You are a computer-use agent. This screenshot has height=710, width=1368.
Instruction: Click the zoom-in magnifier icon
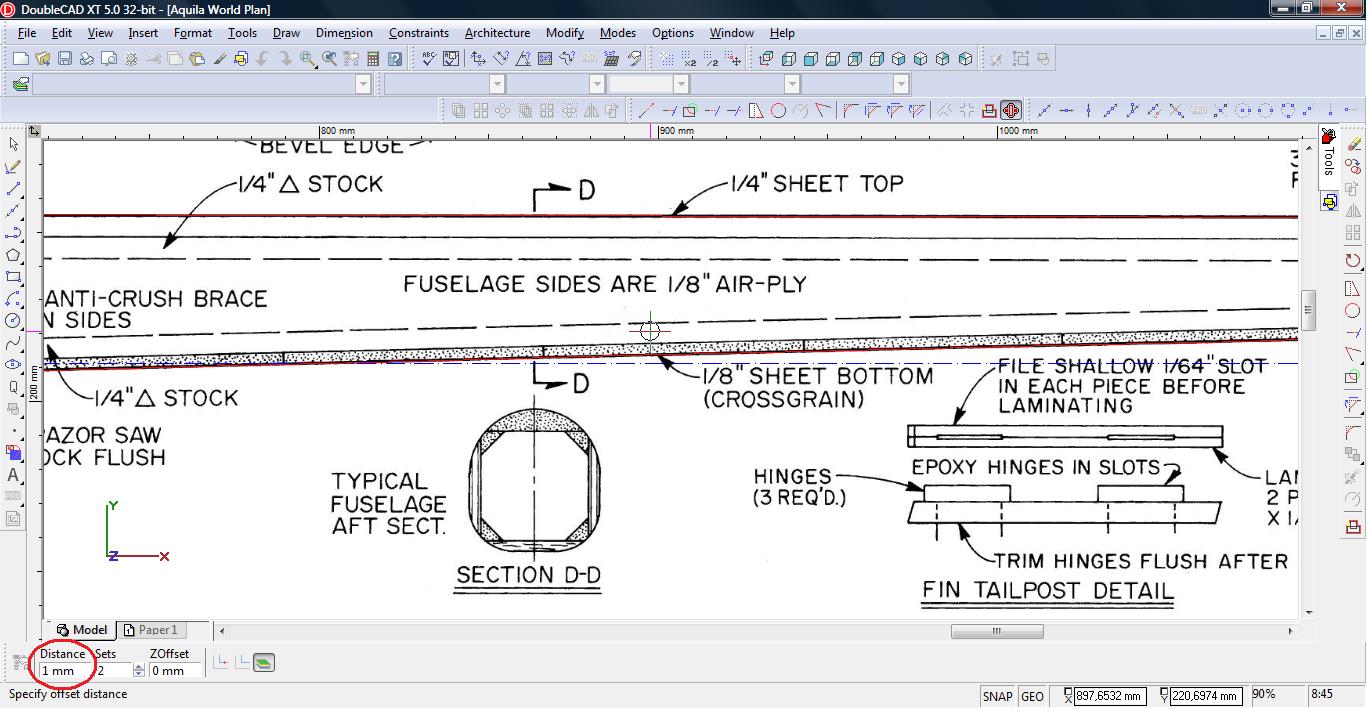click(308, 59)
